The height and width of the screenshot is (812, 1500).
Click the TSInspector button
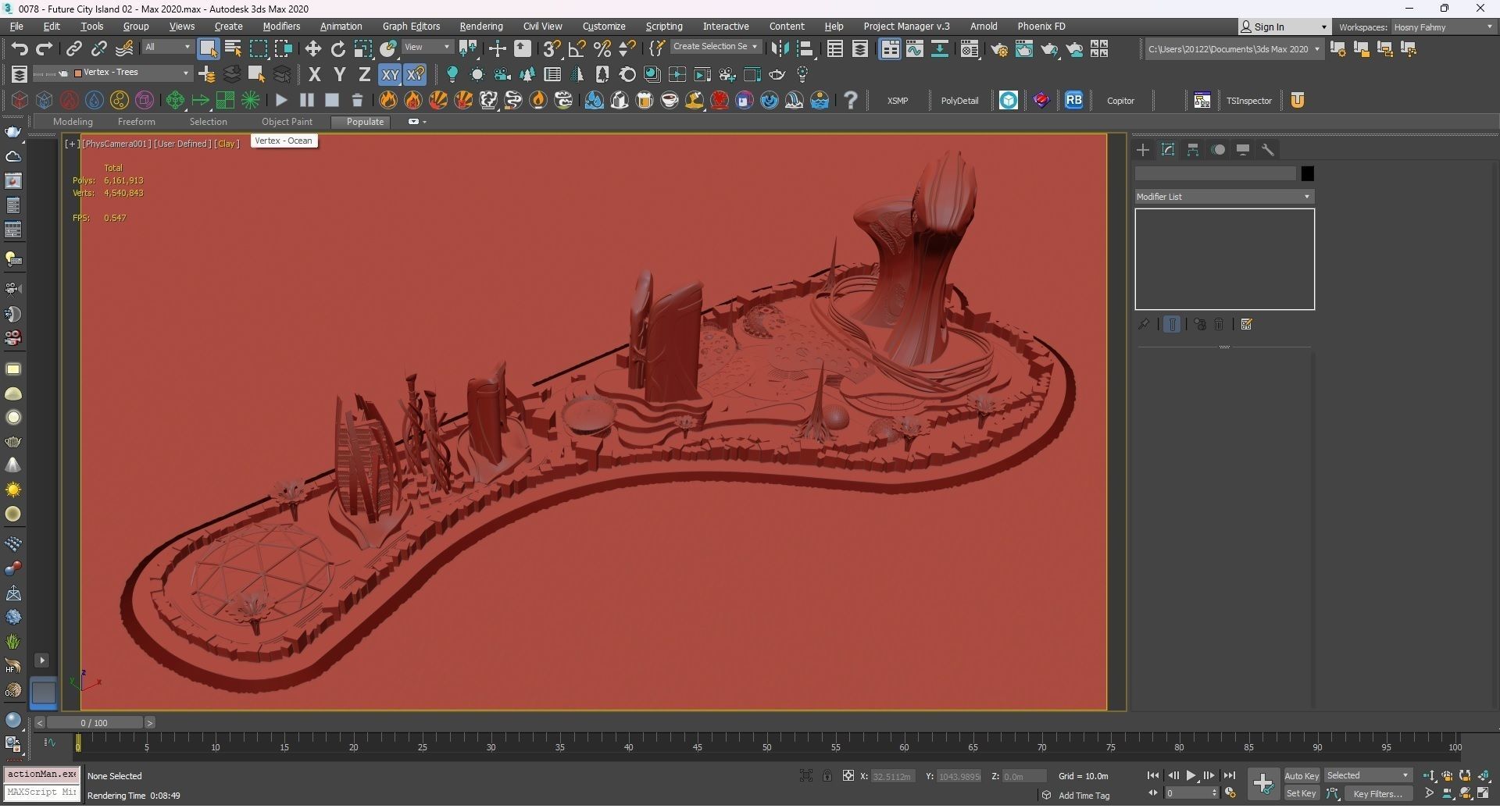1248,101
